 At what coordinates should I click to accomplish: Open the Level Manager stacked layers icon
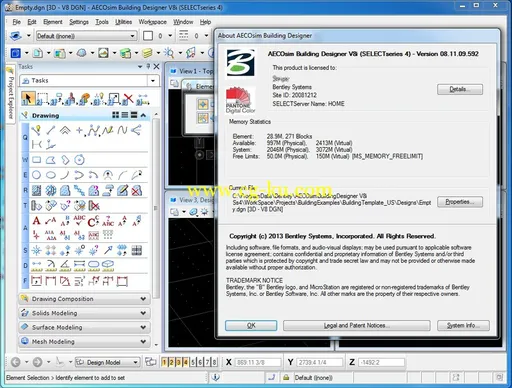coord(147,53)
